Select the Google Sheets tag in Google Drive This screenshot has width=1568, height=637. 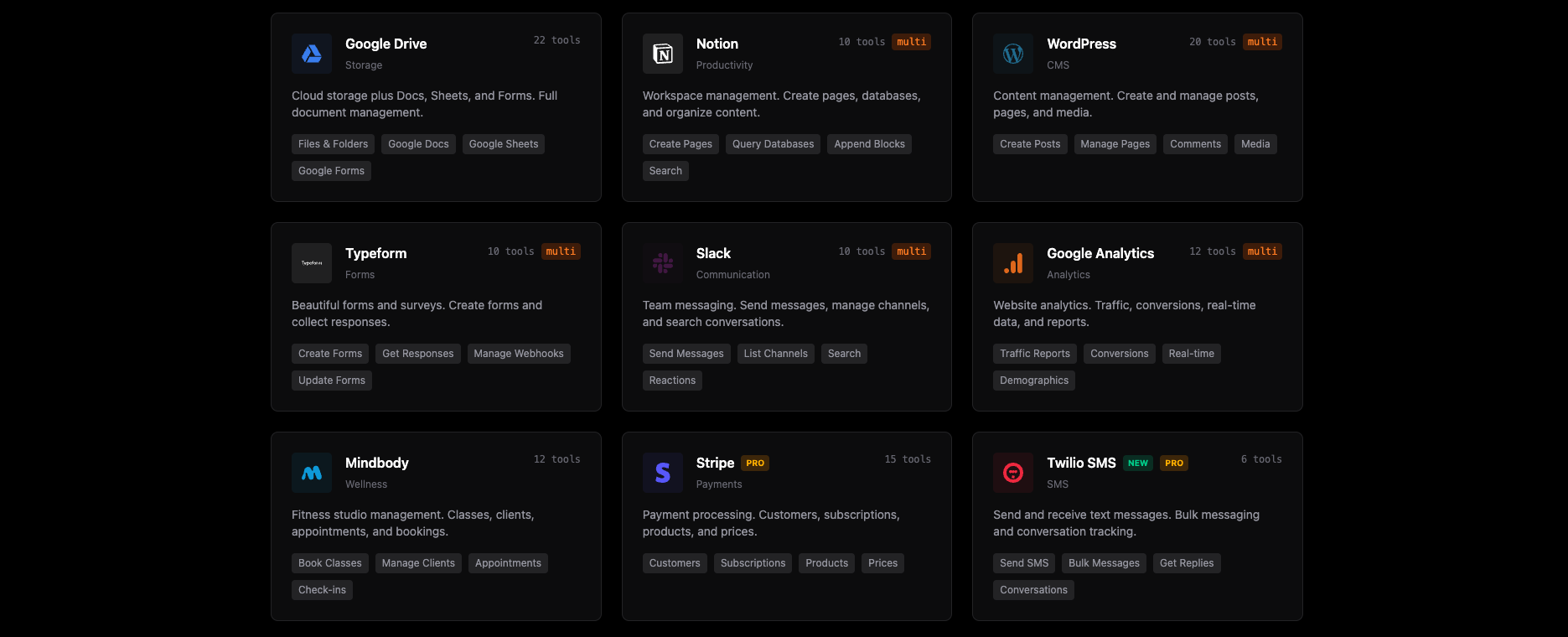coord(503,144)
